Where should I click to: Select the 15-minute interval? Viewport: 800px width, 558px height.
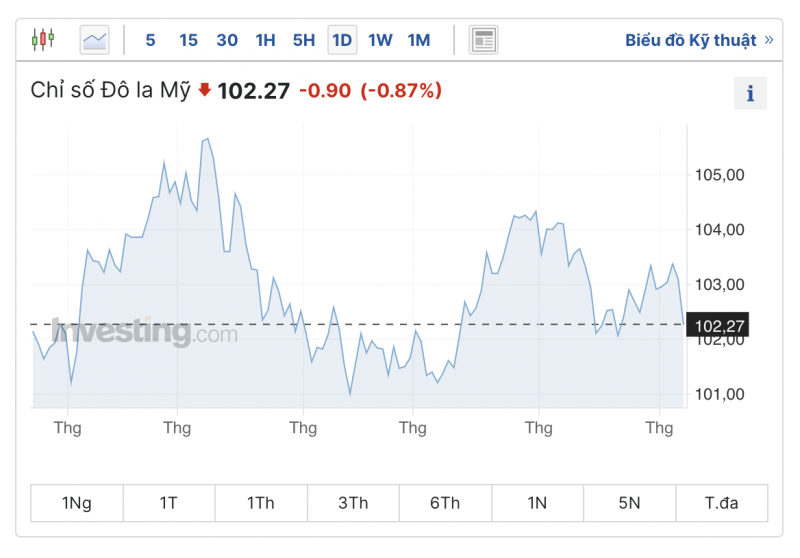[x=188, y=40]
